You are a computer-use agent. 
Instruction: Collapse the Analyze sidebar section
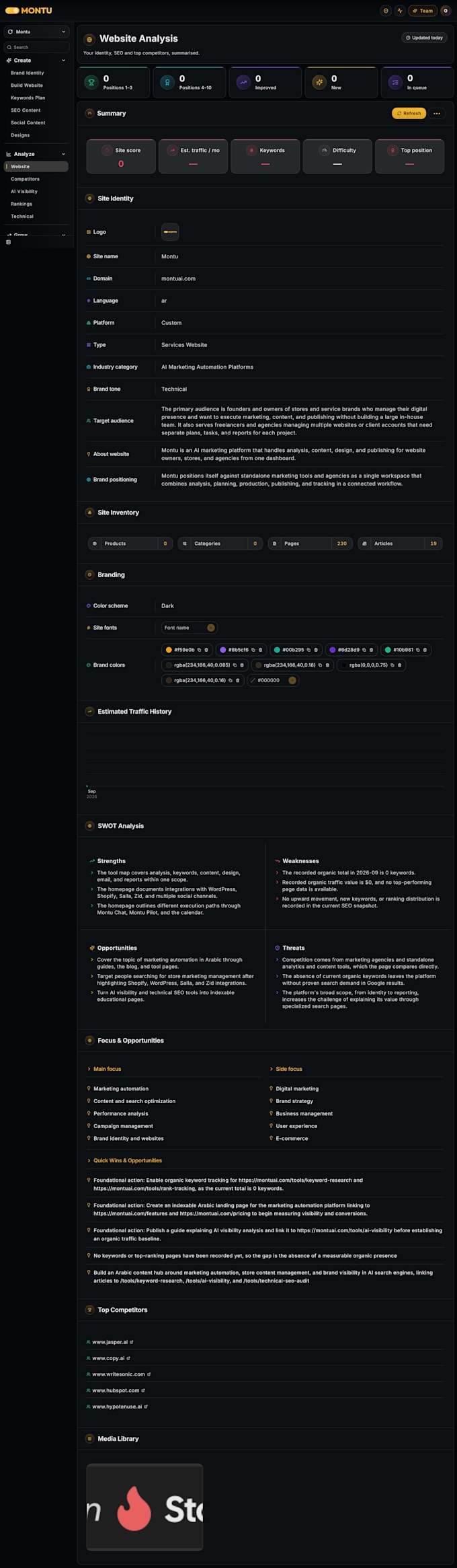[x=64, y=154]
